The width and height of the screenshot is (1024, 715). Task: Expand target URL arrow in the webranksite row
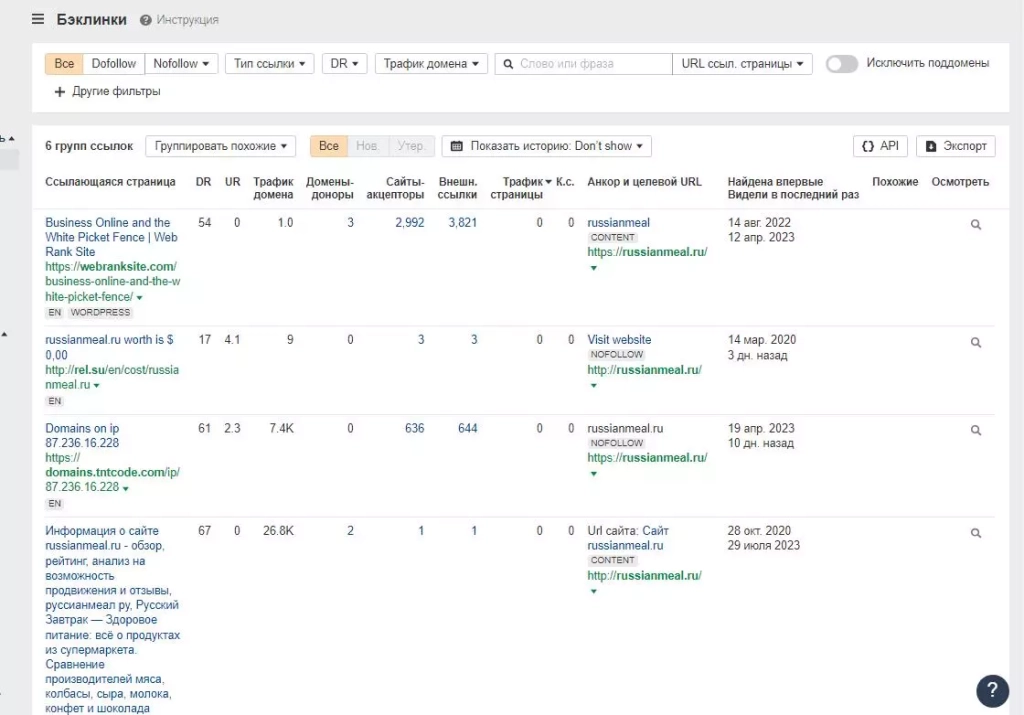[x=593, y=268]
